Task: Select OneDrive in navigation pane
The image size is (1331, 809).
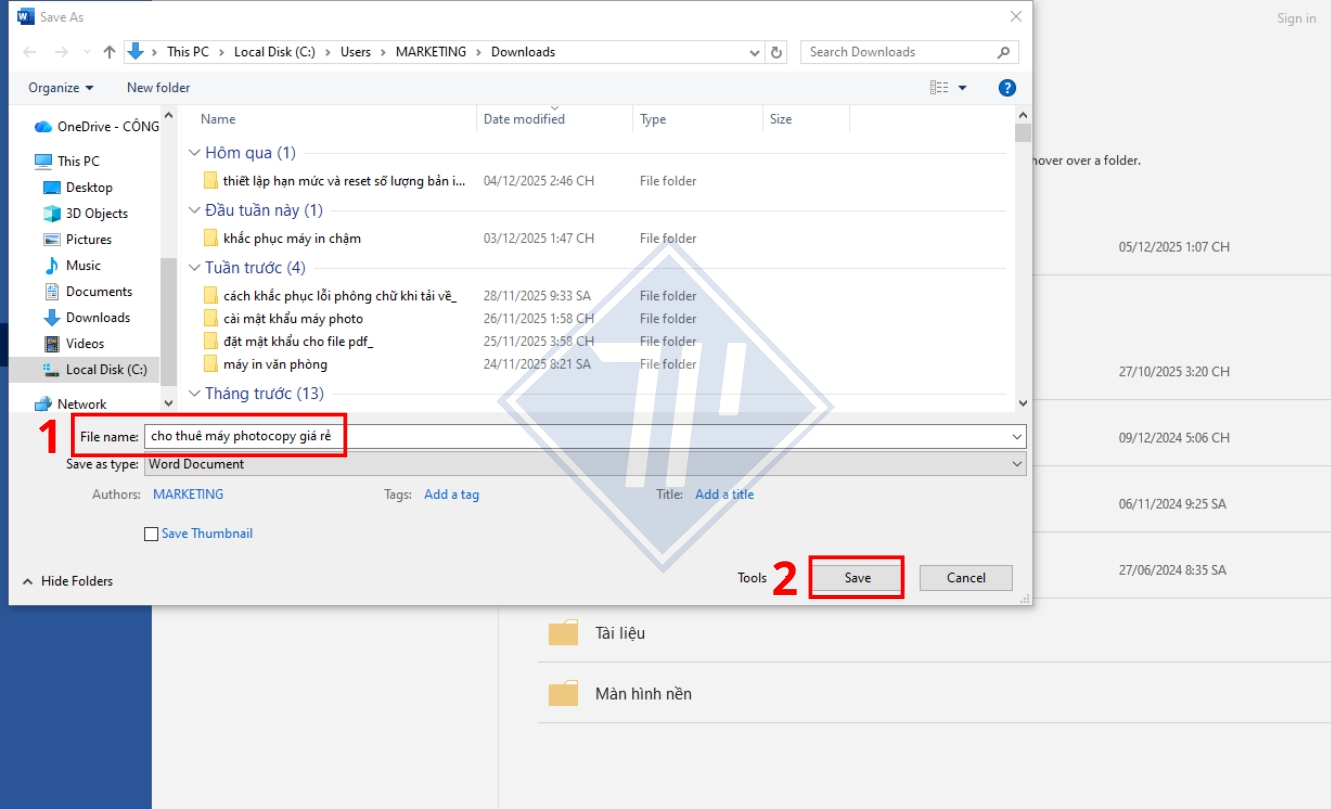Action: pyautogui.click(x=96, y=127)
